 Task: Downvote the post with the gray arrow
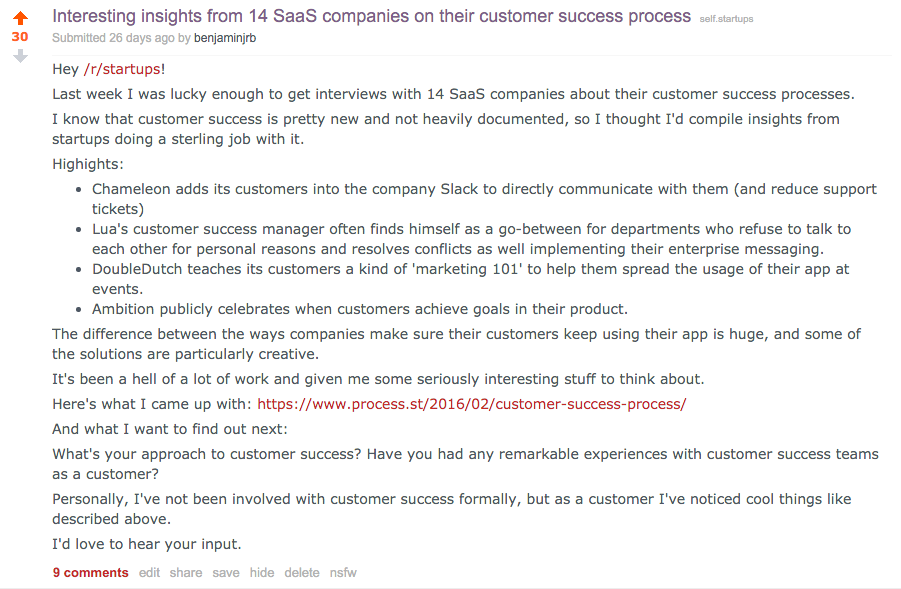pyautogui.click(x=20, y=56)
